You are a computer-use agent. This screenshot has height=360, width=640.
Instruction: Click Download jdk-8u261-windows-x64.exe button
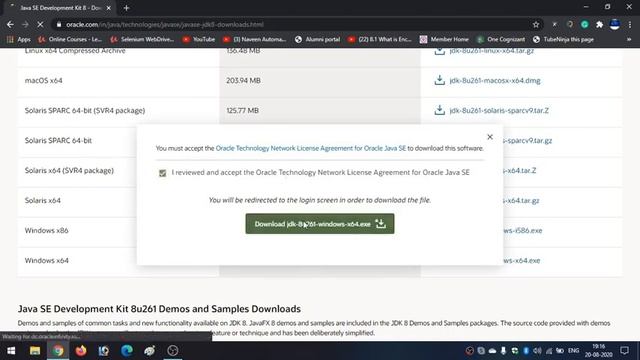320,224
